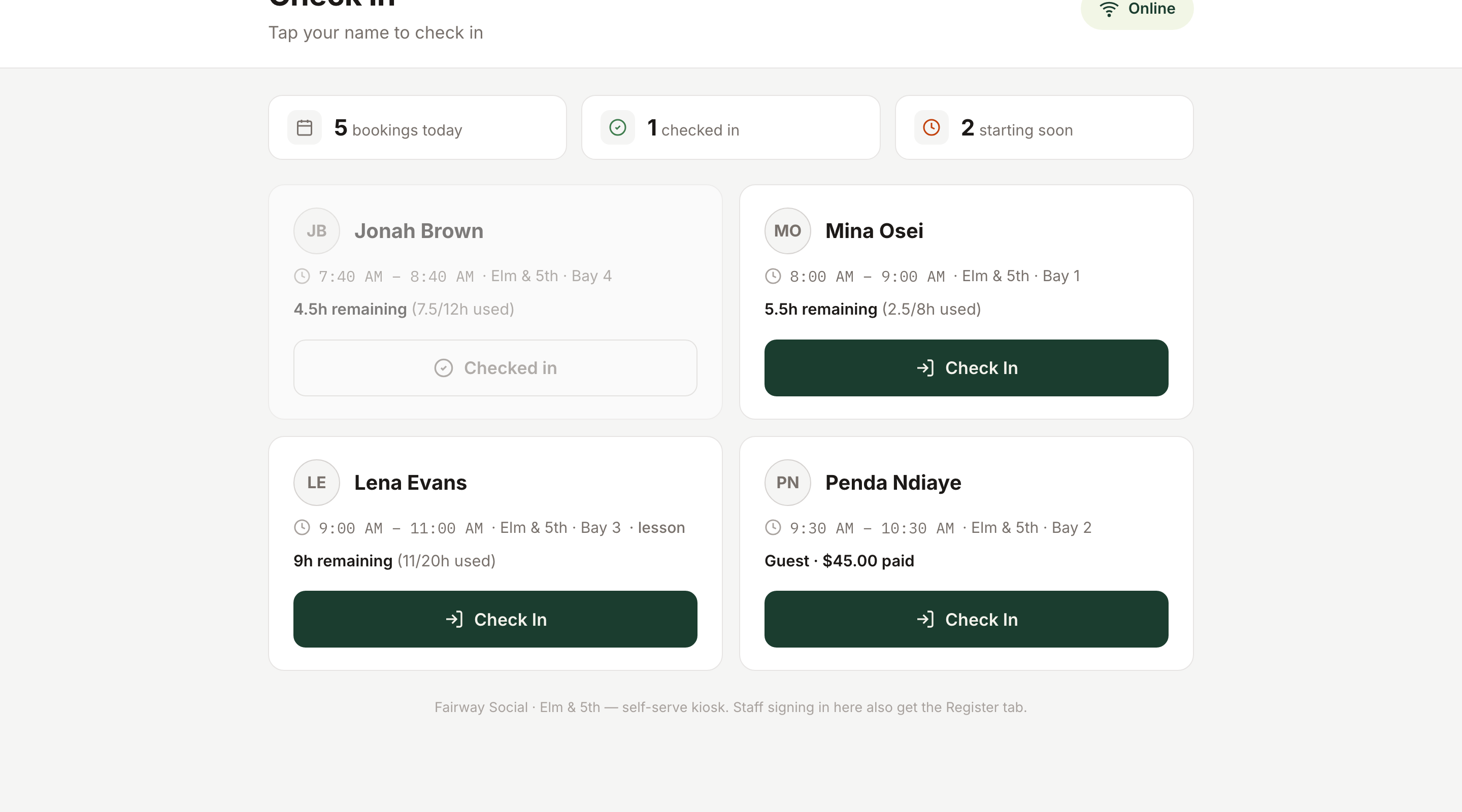Click the Fairway Social kiosk footer note
The image size is (1462, 812).
tap(730, 707)
